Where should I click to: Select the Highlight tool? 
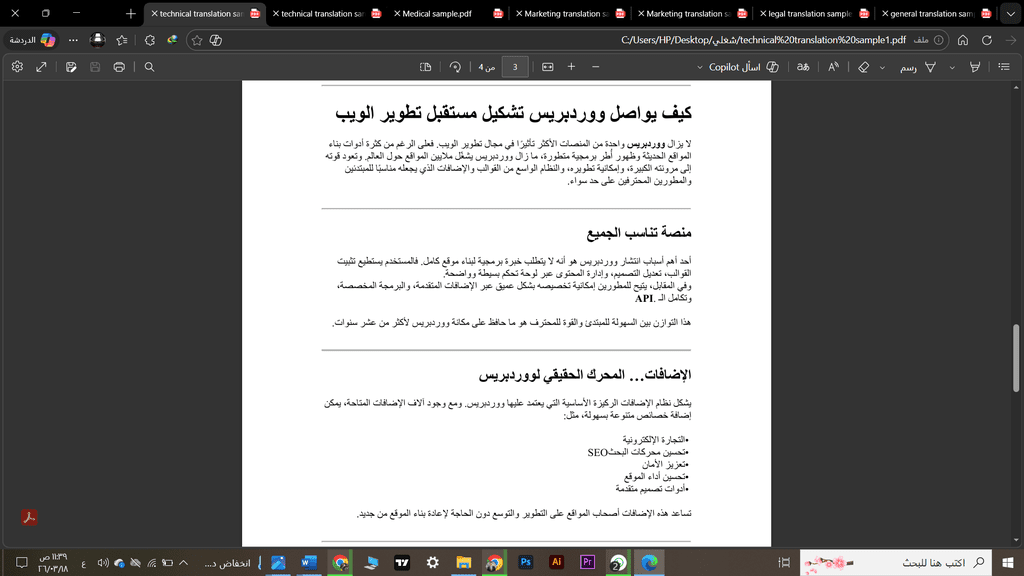pyautogui.click(x=975, y=67)
